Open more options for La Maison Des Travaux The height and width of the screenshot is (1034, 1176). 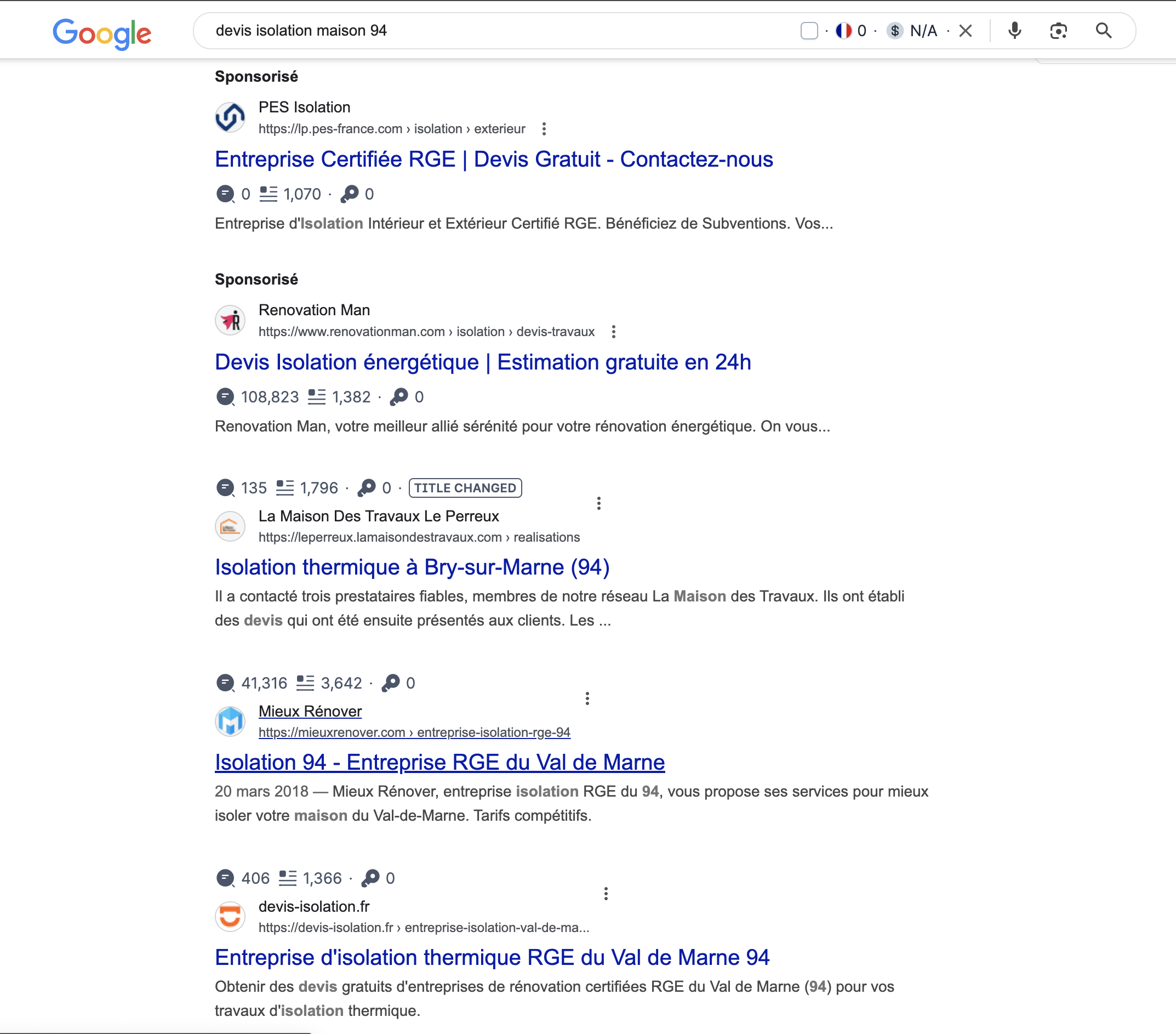599,504
